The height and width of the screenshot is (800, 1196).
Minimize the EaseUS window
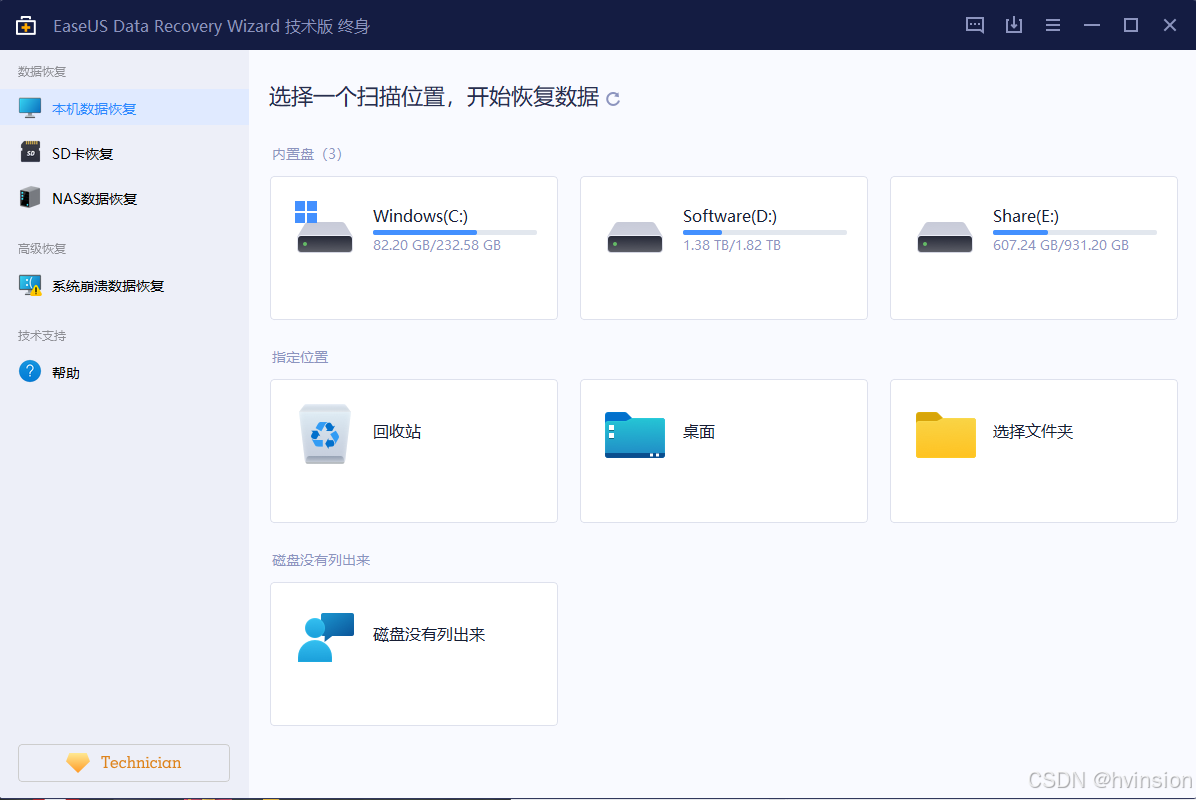pos(1092,25)
